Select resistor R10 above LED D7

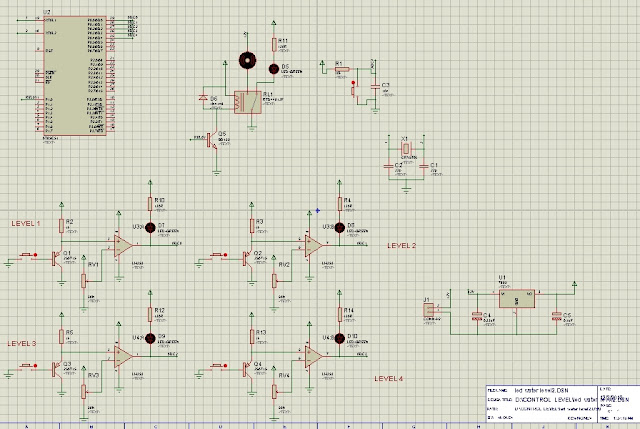point(150,204)
